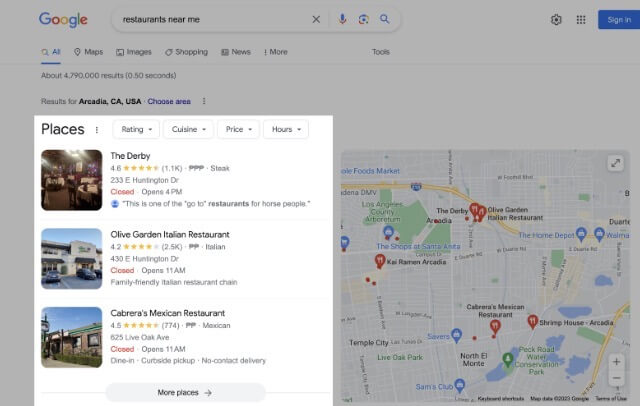Click the More places button
Image resolution: width=640 pixels, height=406 pixels.
(x=185, y=393)
